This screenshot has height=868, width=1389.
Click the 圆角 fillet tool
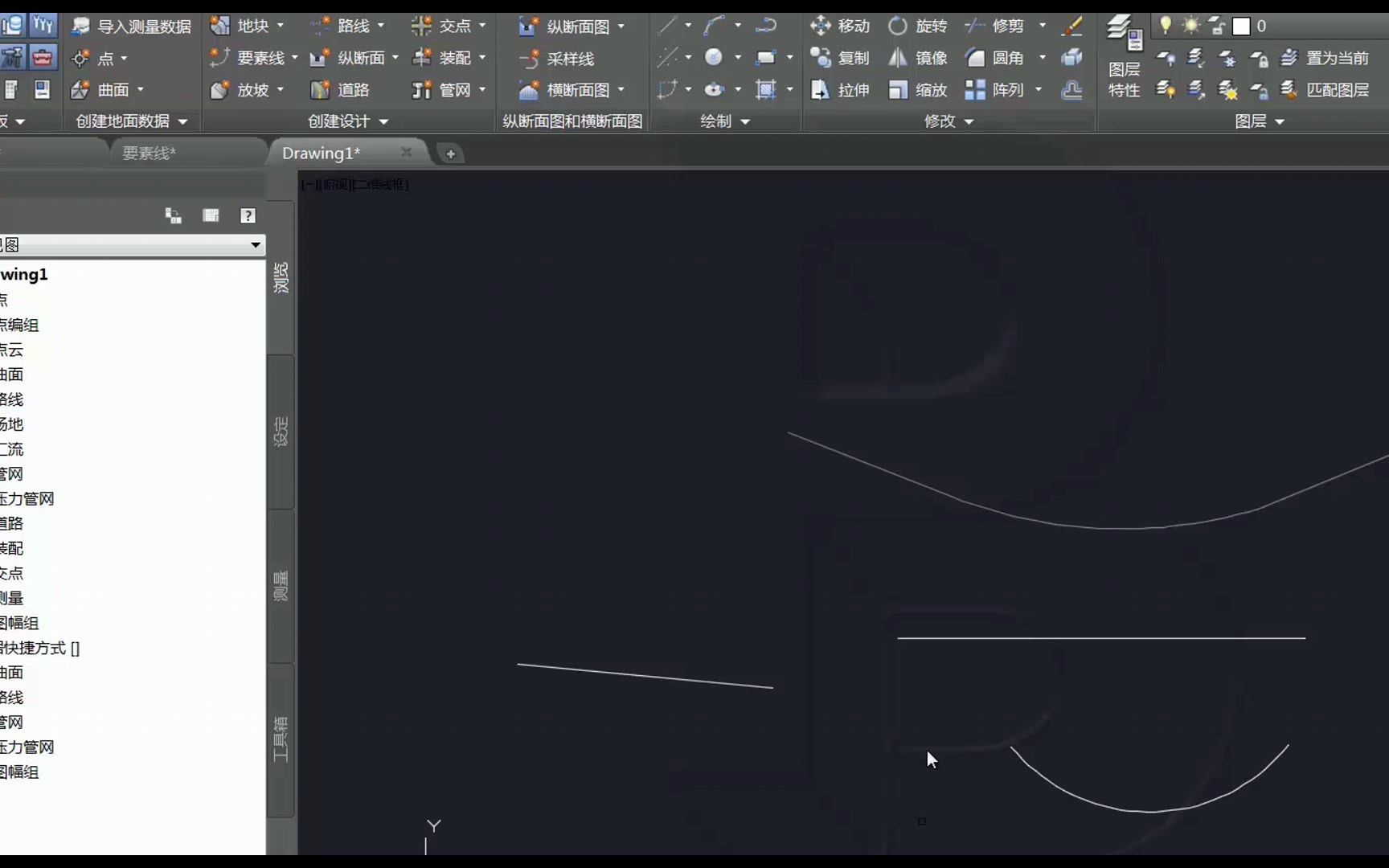click(999, 58)
